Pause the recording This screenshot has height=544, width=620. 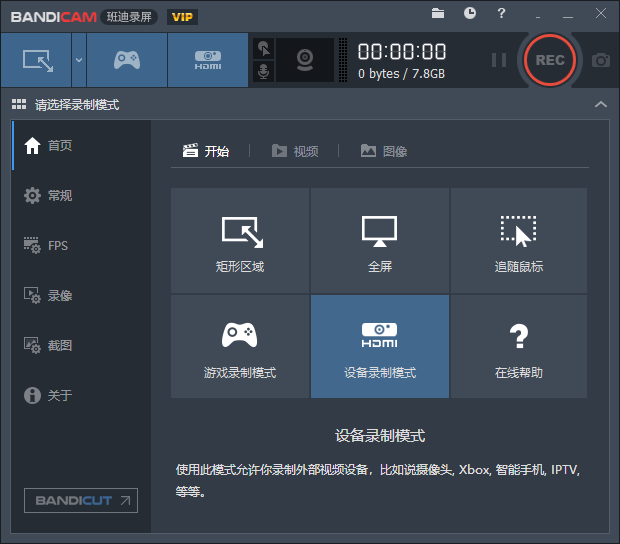499,60
